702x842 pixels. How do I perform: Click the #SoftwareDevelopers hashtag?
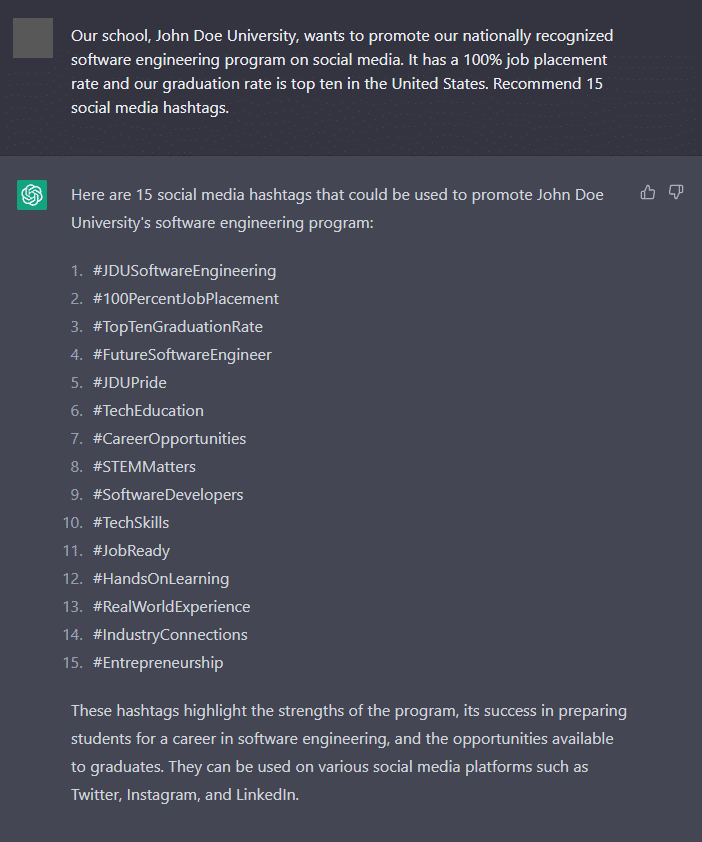click(168, 494)
